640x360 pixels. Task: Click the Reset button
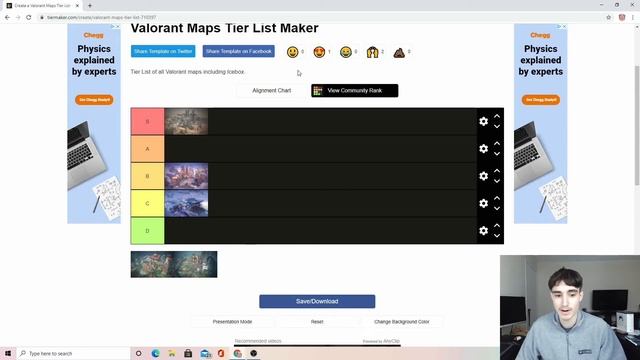[x=317, y=322]
